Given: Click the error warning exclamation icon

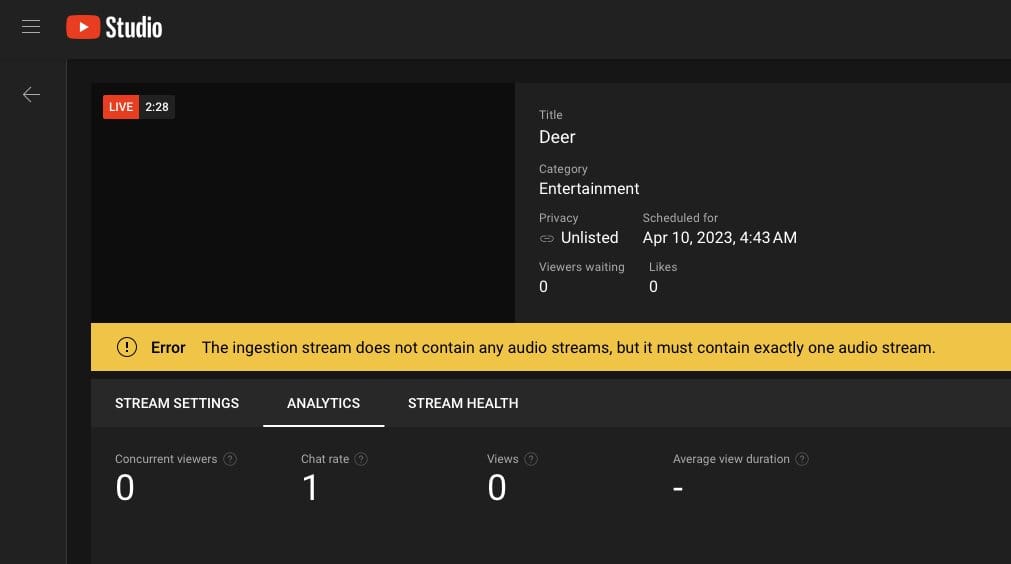Looking at the screenshot, I should click(x=127, y=347).
